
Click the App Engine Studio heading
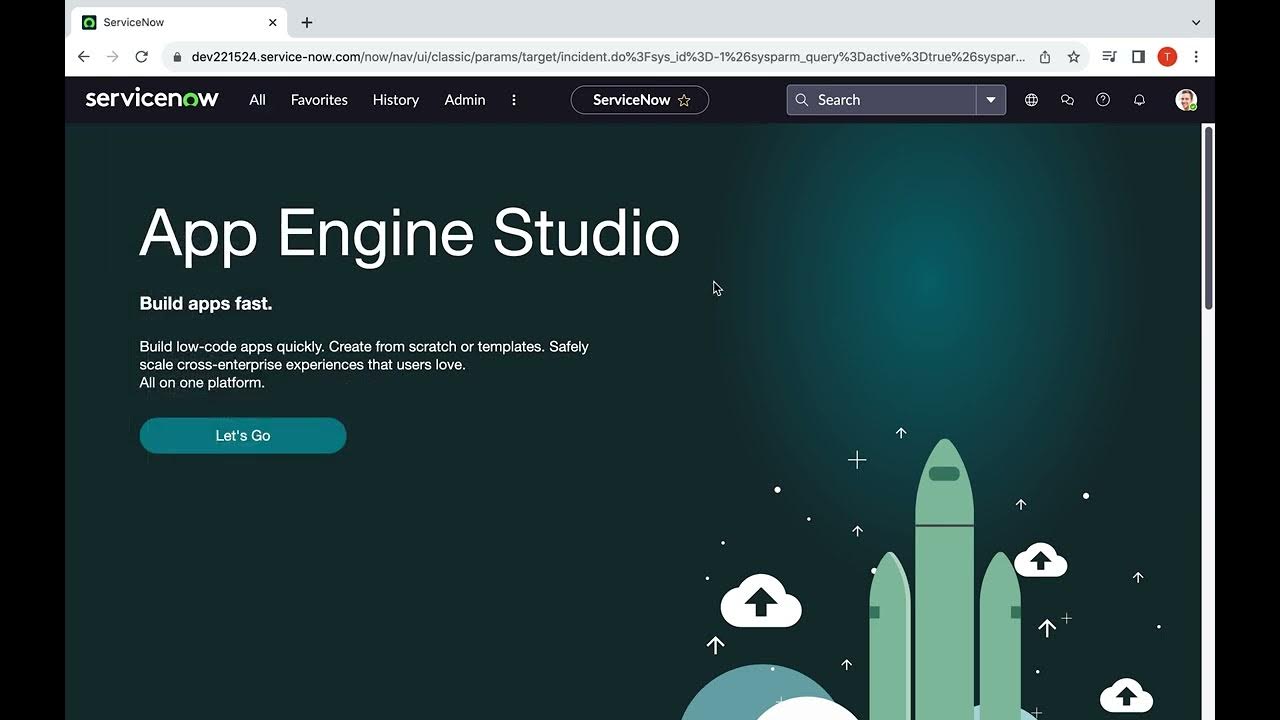point(410,234)
